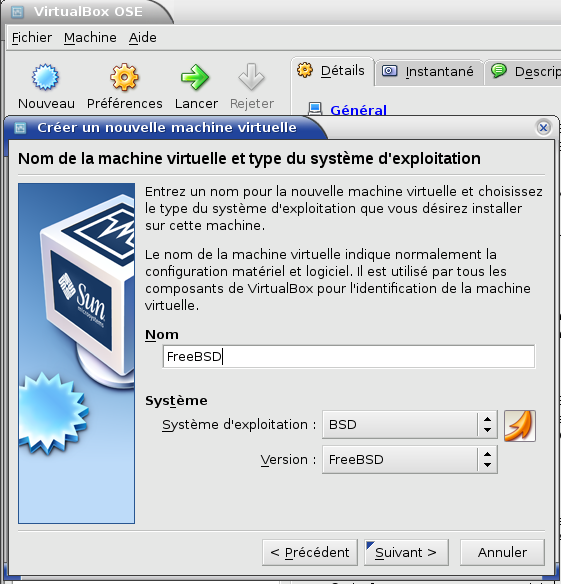
Task: Click inside the Nom text field
Action: [349, 356]
